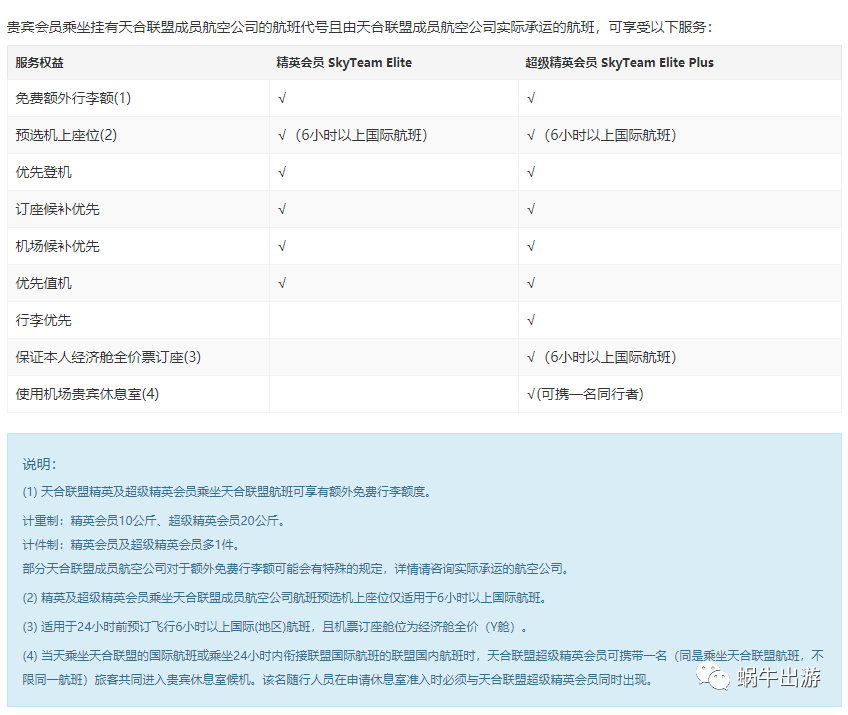Click the Elite checkmark for 订座候补优先
This screenshot has width=848, height=715.
282,209
